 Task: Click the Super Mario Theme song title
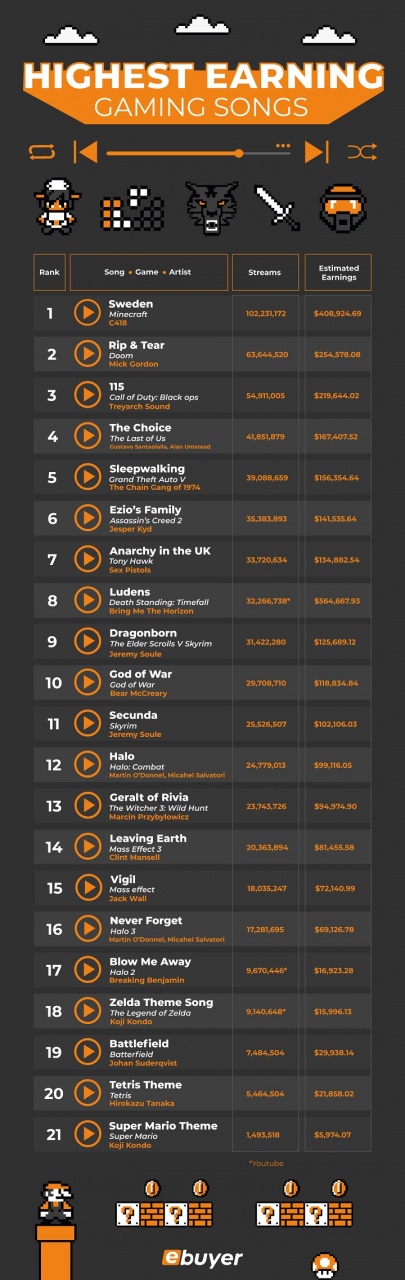pyautogui.click(x=163, y=1126)
